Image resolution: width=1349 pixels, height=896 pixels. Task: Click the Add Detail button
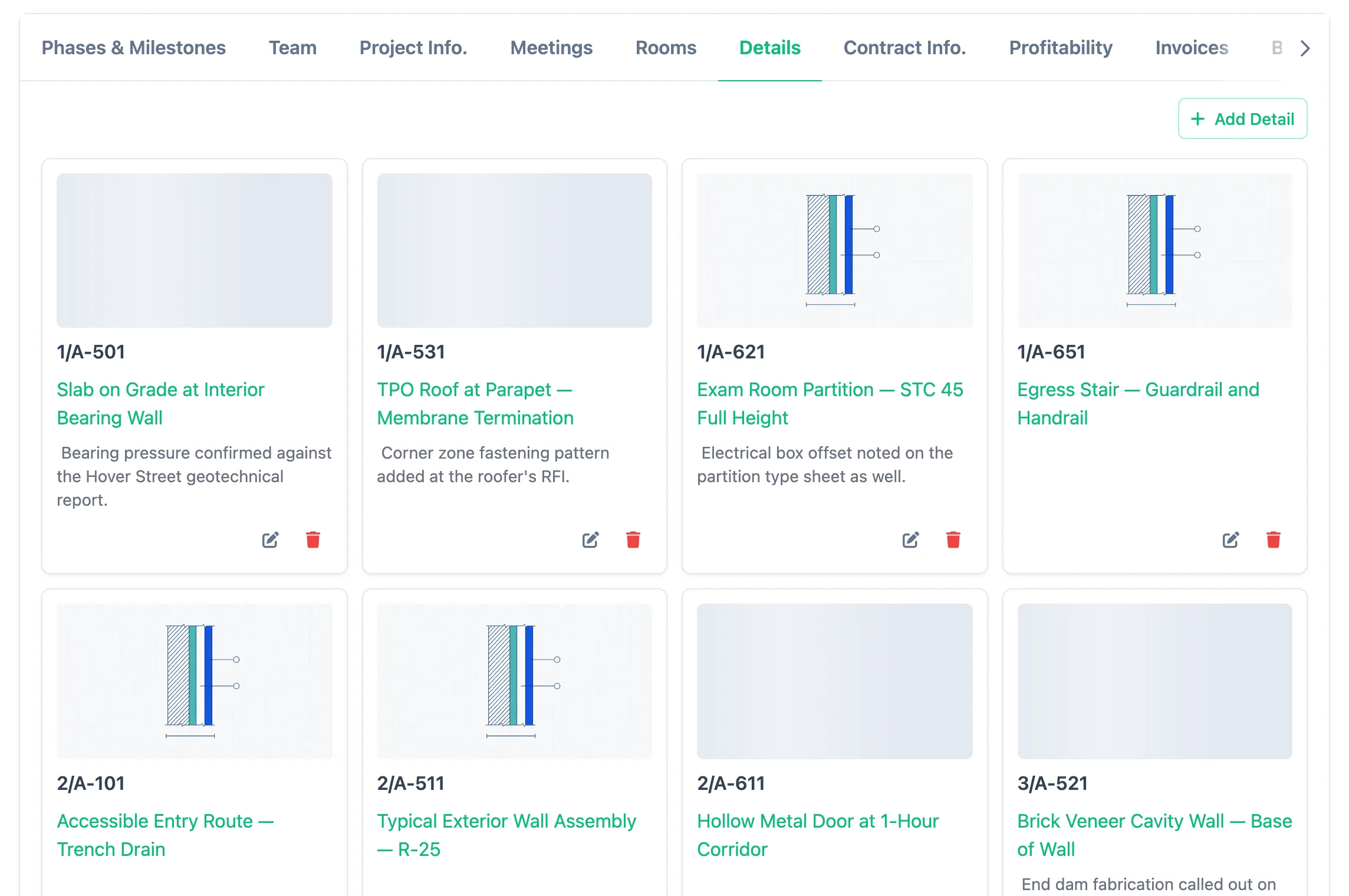coord(1243,119)
